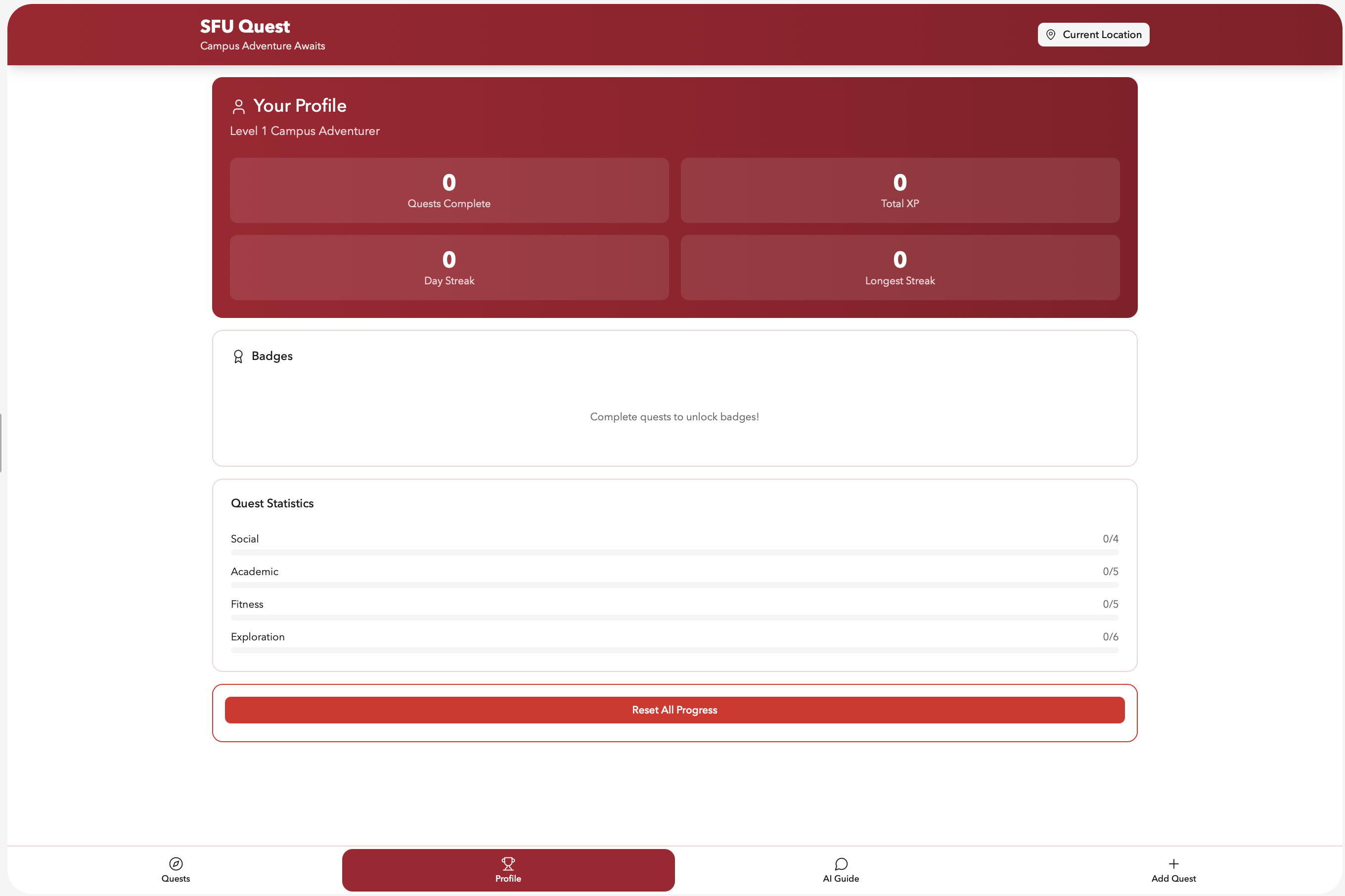
Task: Select the Day Streak stat card
Action: click(x=449, y=268)
